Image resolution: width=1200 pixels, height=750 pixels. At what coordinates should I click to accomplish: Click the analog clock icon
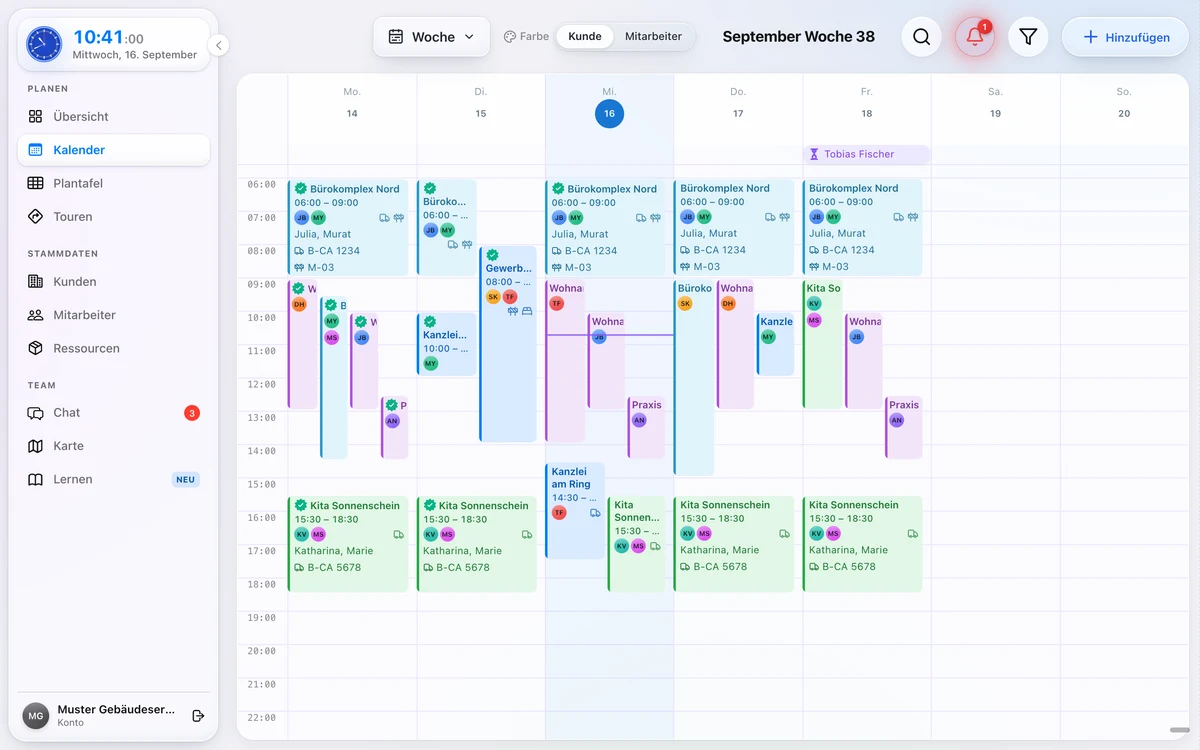[x=44, y=44]
